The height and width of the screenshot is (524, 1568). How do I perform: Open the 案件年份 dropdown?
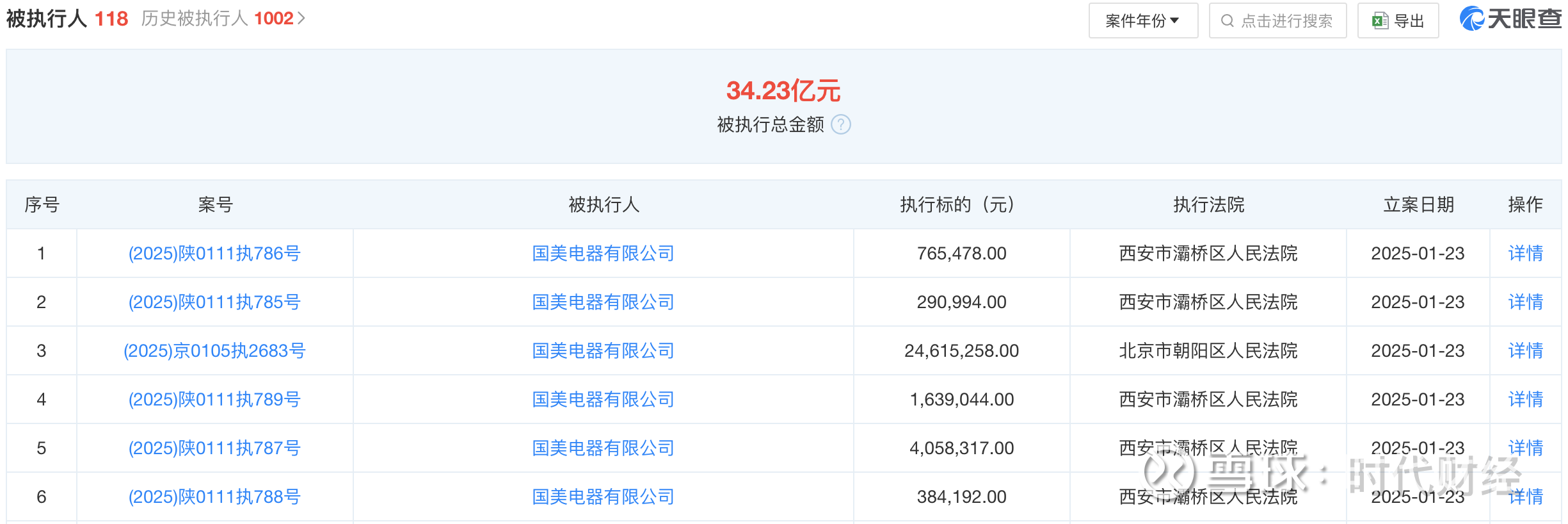[x=1143, y=21]
